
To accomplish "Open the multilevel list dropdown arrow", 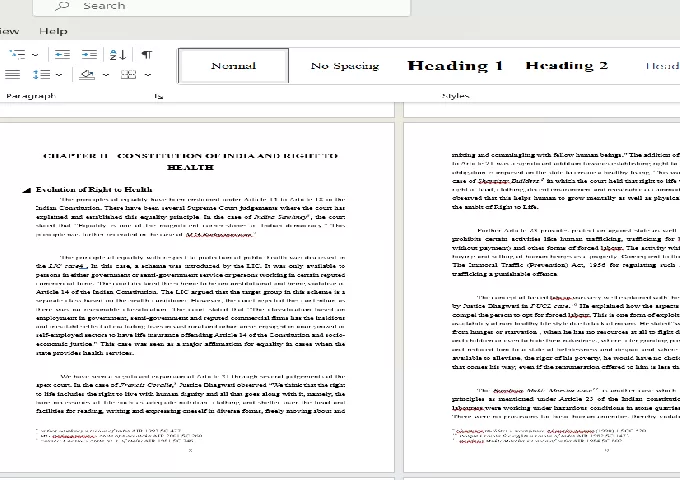I will (35, 54).
